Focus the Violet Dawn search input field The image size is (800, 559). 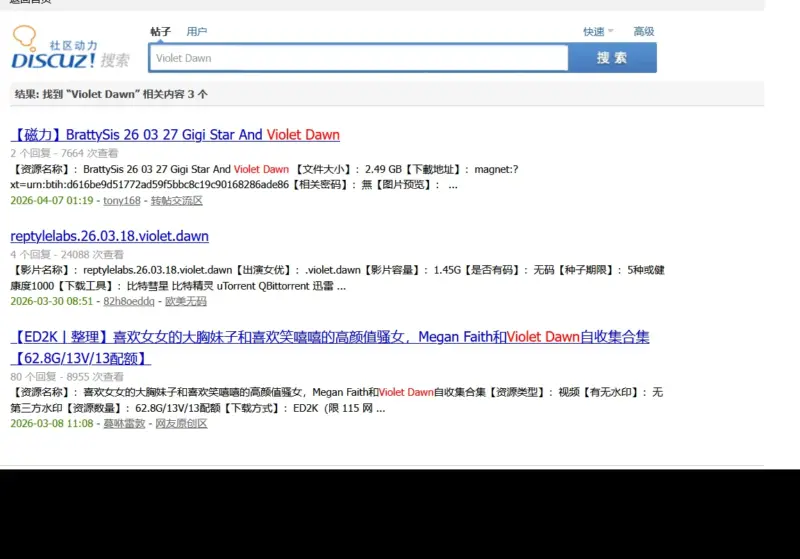coord(359,58)
